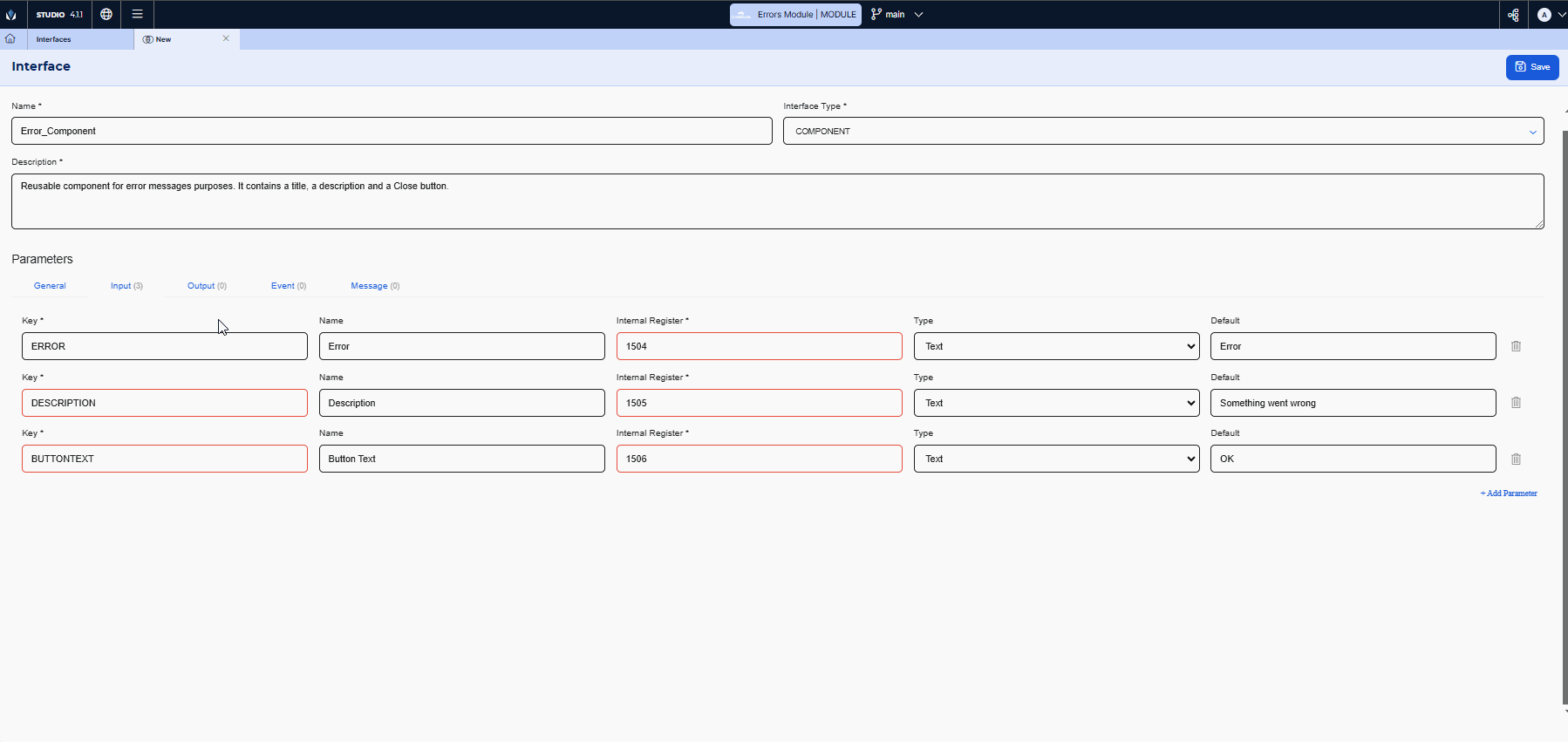The width and height of the screenshot is (1568, 742).
Task: Click the Save button
Action: tap(1531, 67)
